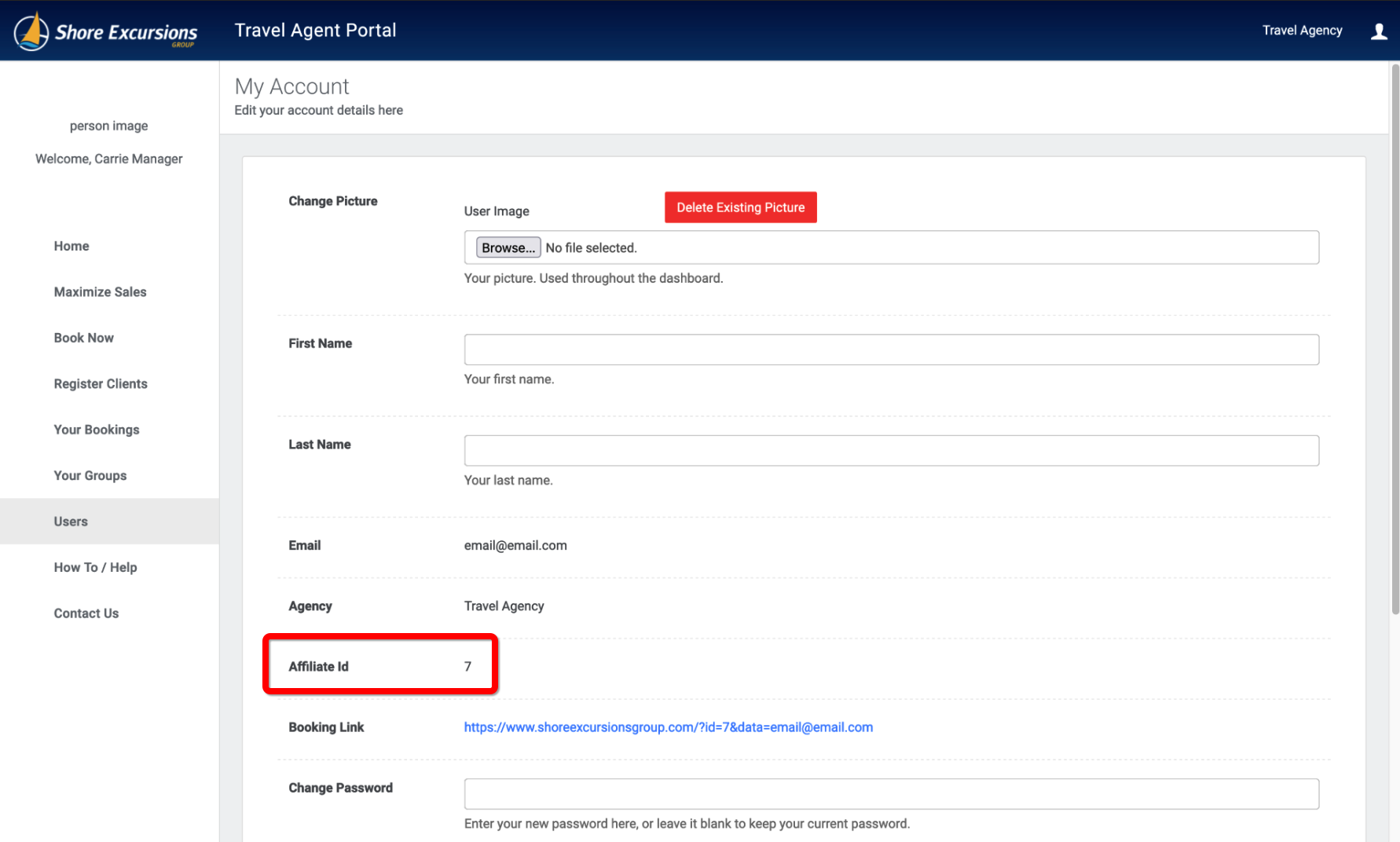Navigate to Register Clients
The image size is (1400, 842).
pos(101,384)
